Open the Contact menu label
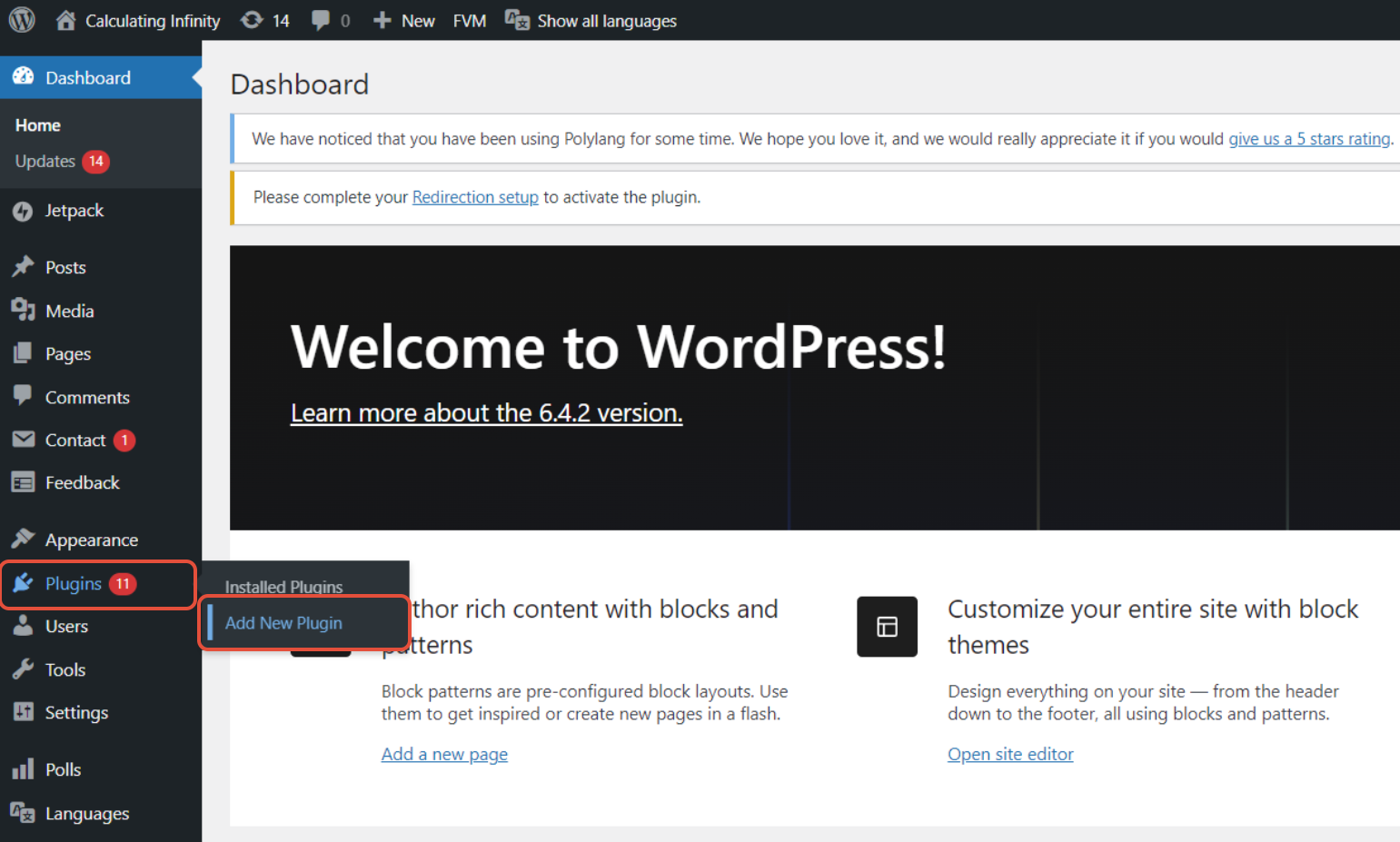The width and height of the screenshot is (1400, 842). pyautogui.click(x=75, y=440)
